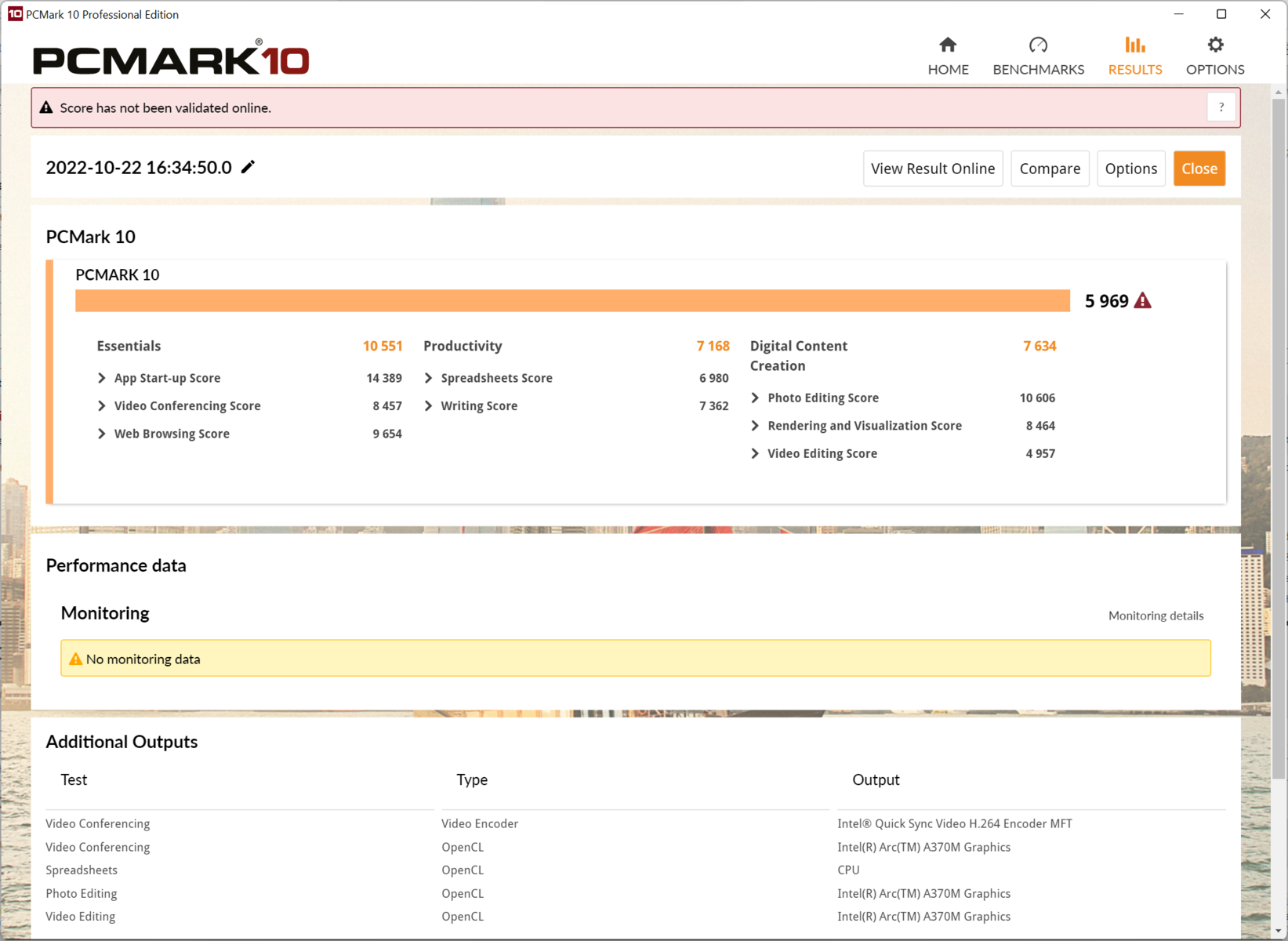1288x941 pixels.
Task: Open Monitoring details link
Action: (1156, 616)
